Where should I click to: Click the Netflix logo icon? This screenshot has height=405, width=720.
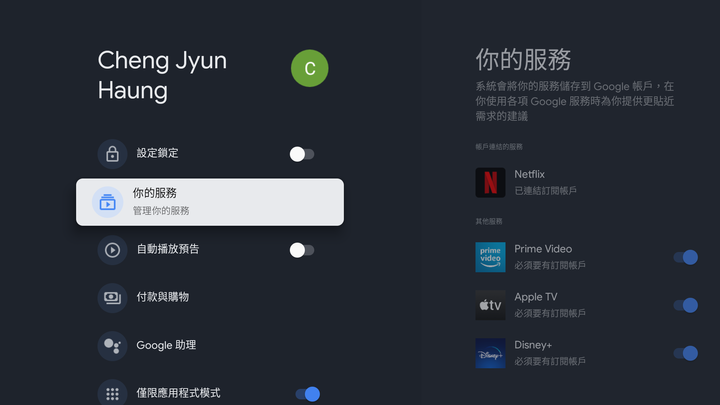(x=490, y=182)
